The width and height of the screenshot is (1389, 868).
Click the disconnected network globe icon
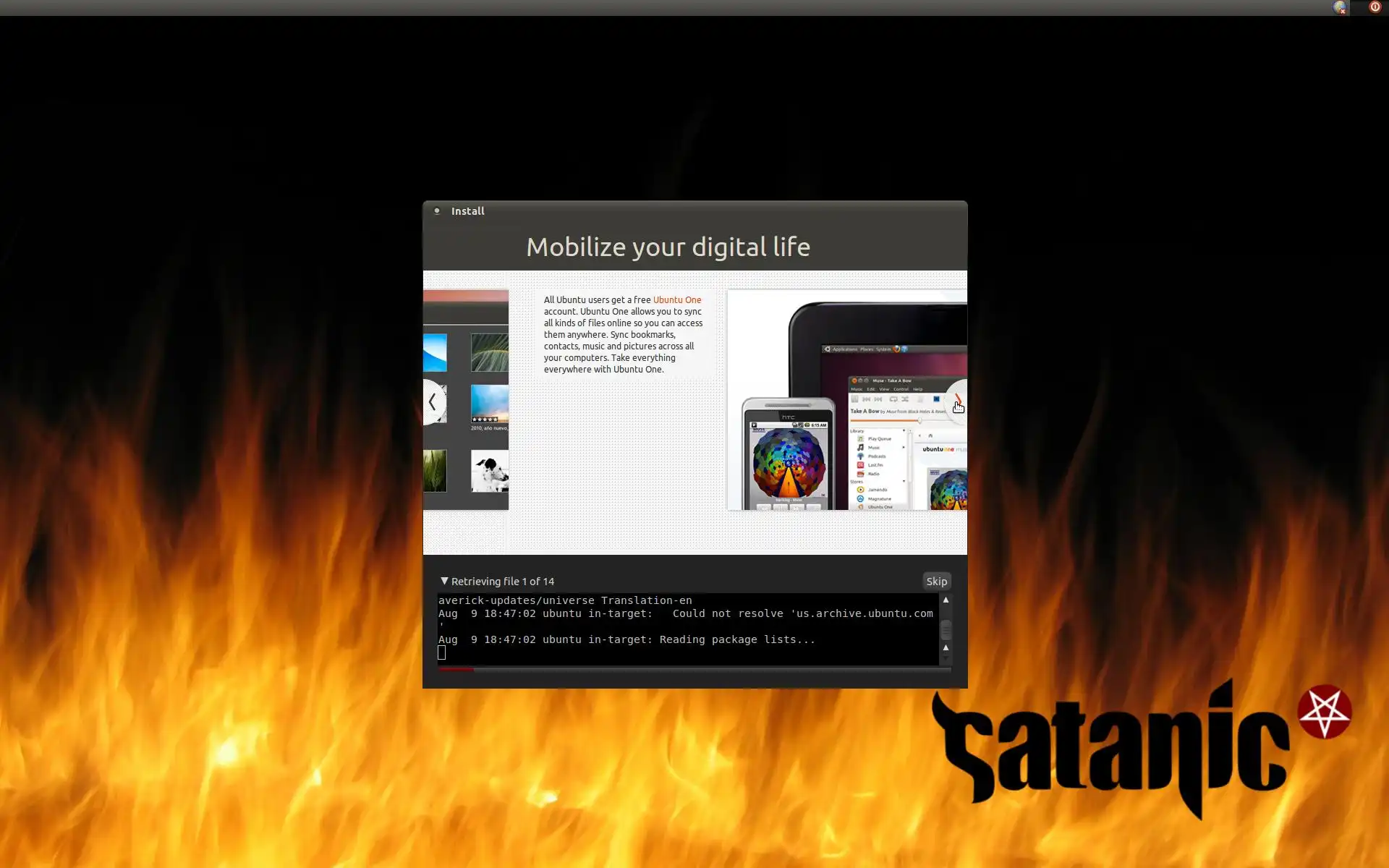[1340, 7]
